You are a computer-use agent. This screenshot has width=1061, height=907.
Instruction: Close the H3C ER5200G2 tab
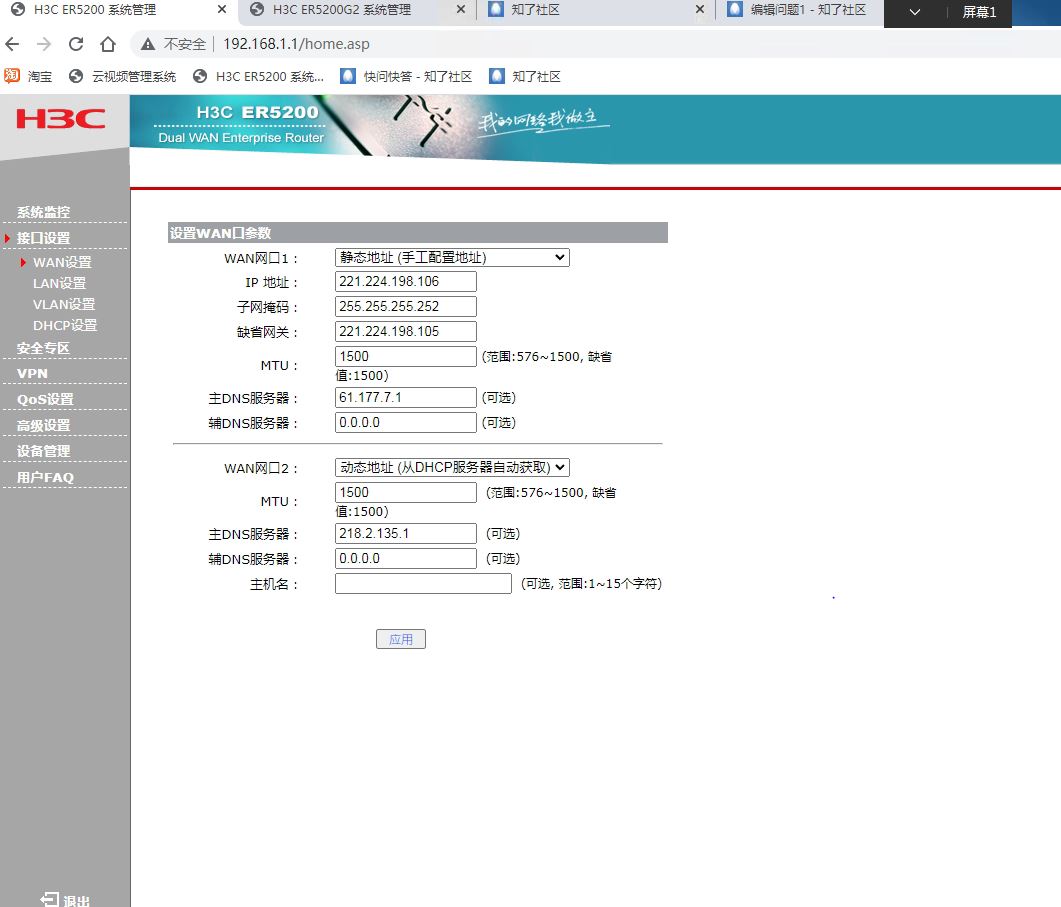click(461, 9)
